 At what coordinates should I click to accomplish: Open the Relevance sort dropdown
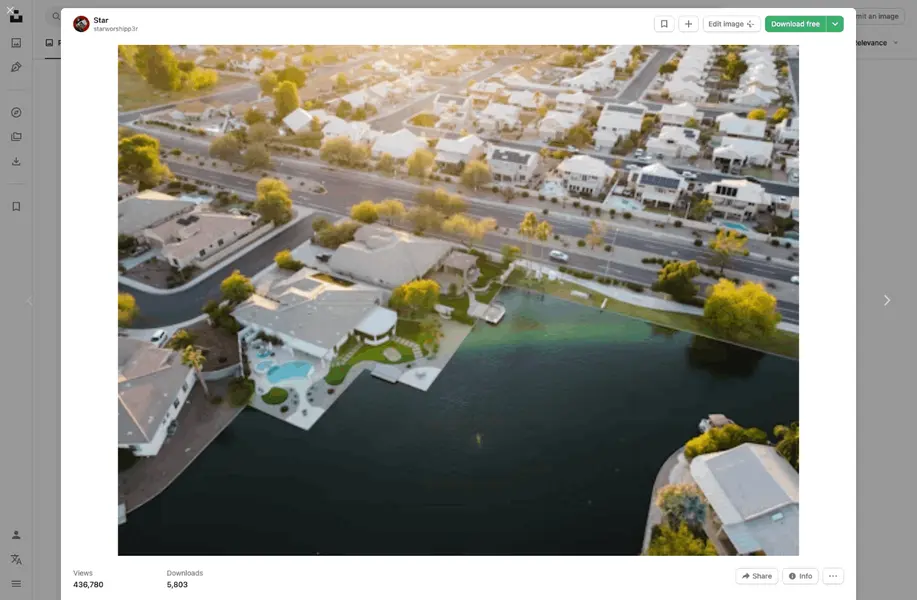coord(875,43)
